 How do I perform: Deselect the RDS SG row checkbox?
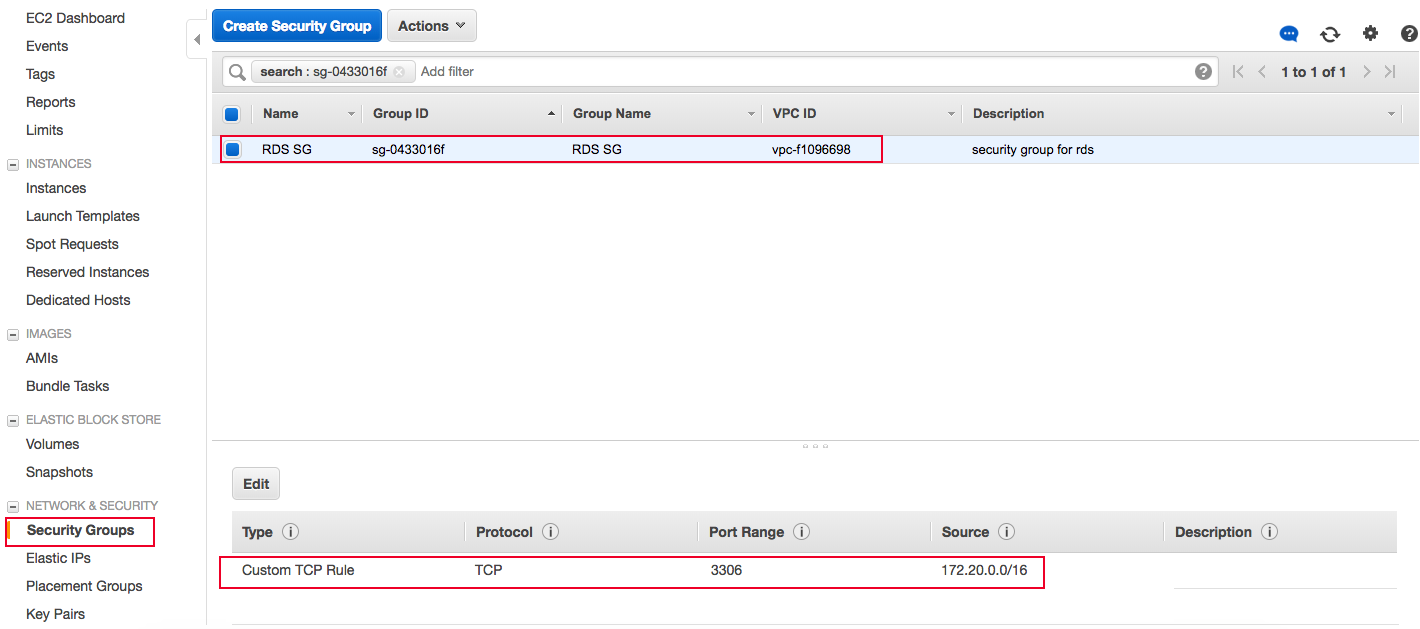click(232, 148)
